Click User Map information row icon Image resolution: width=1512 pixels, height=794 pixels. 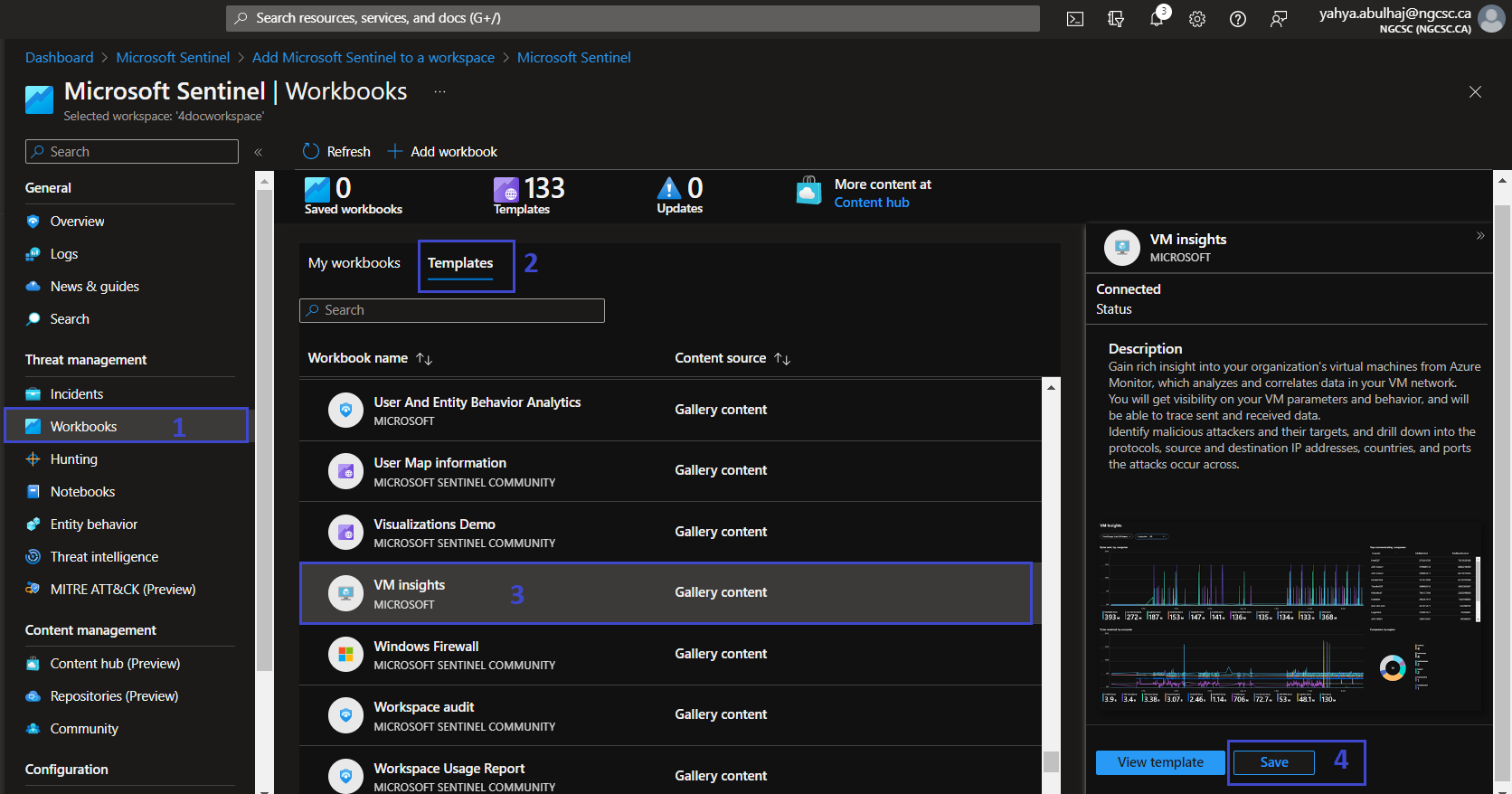tap(345, 471)
